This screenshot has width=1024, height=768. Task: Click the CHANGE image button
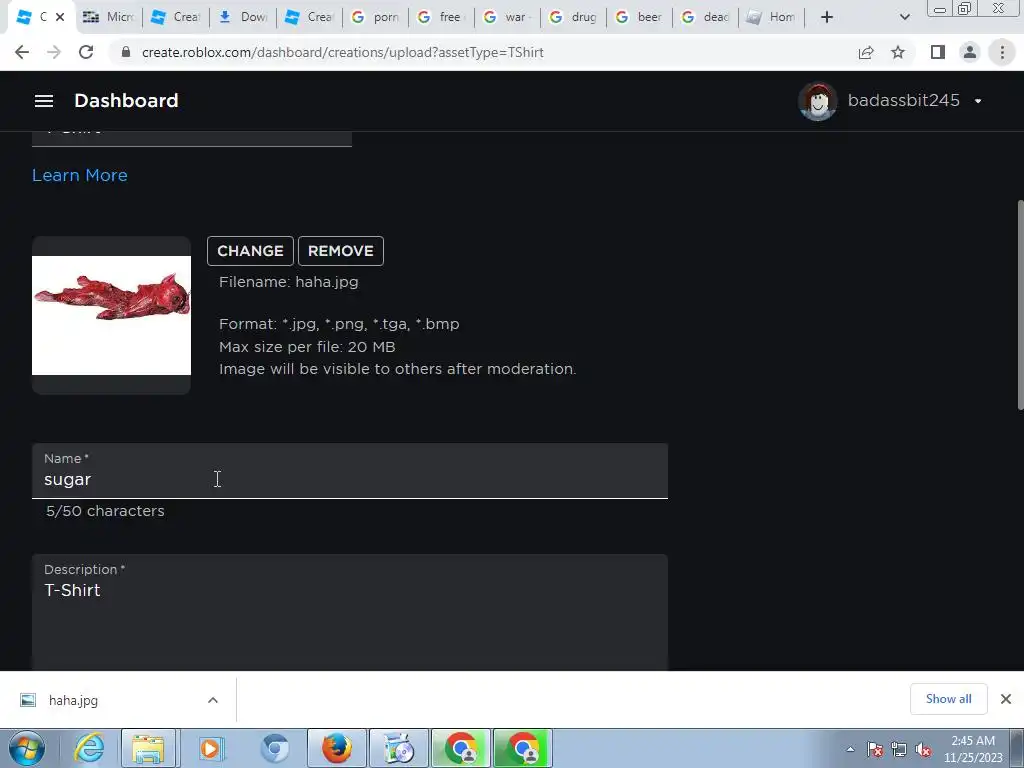tap(250, 251)
